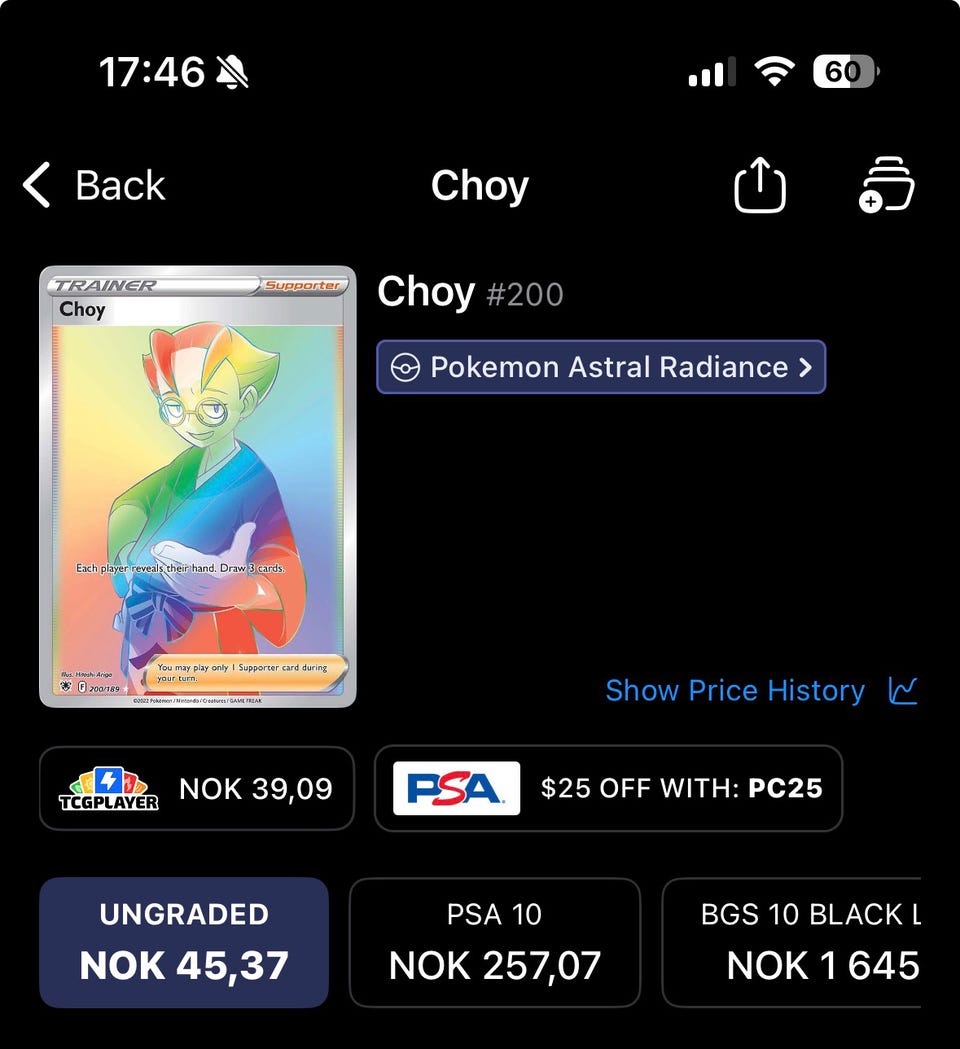
Task: Open the Choy card image
Action: coord(198,486)
